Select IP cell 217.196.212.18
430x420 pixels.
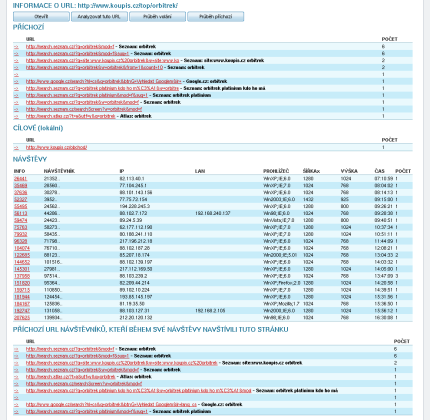136,241
